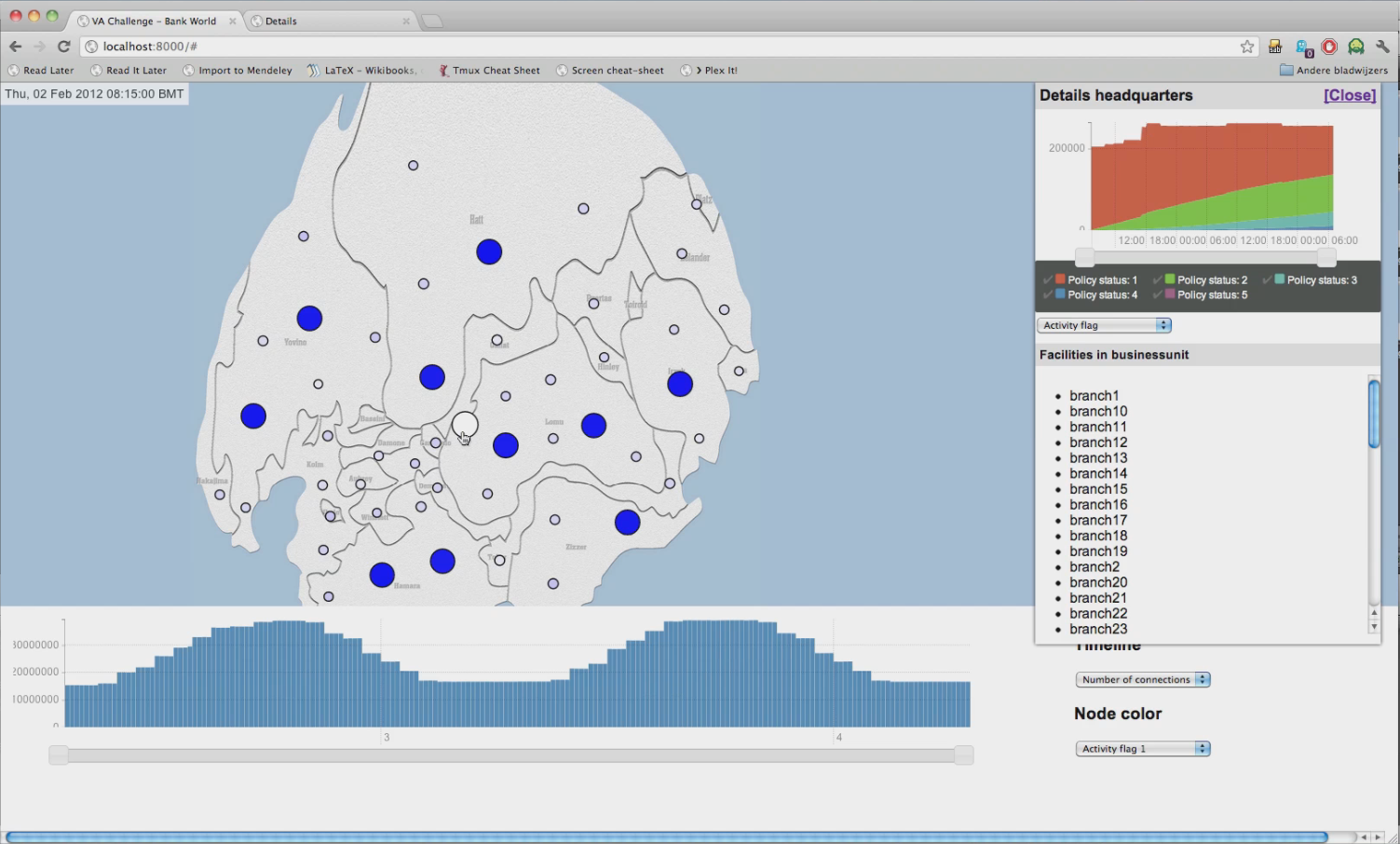
Task: Click the address bar showing localhost:8000/#
Action: coord(669,47)
